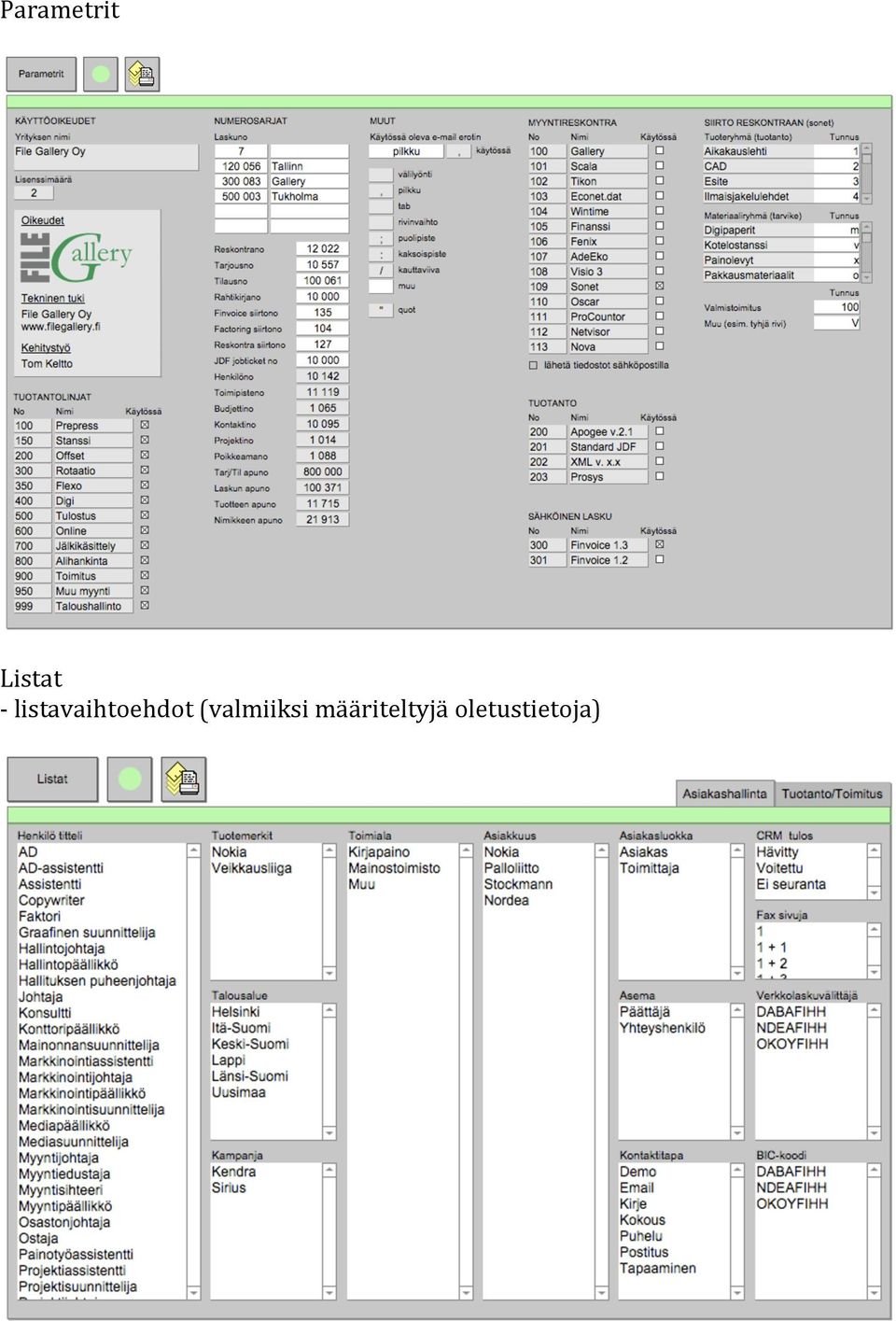The image size is (896, 1321).
Task: Click up arrow of Asiakkuus list
Action: click(601, 850)
